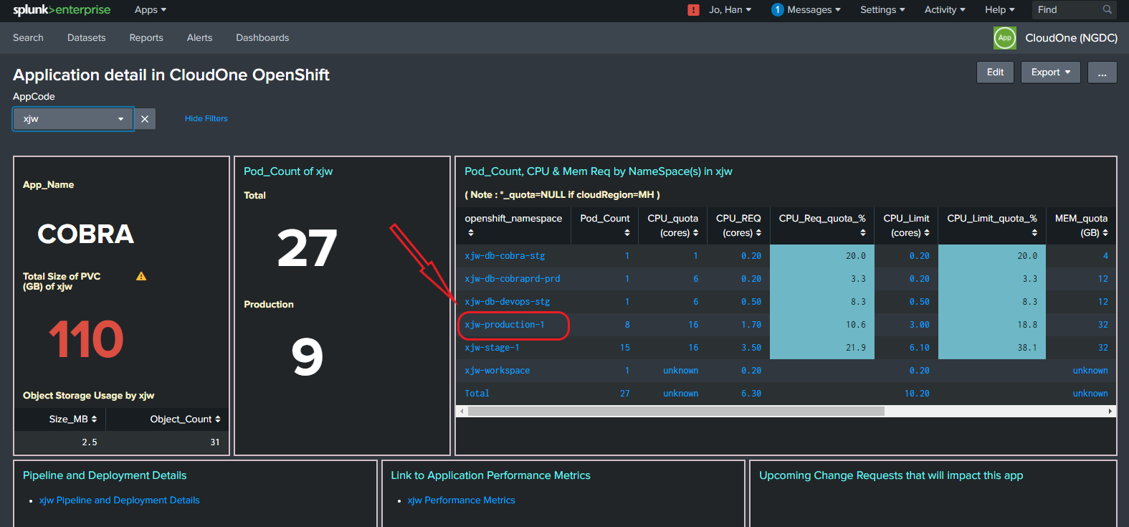Click the Edit button
The height and width of the screenshot is (527, 1129).
pos(995,72)
